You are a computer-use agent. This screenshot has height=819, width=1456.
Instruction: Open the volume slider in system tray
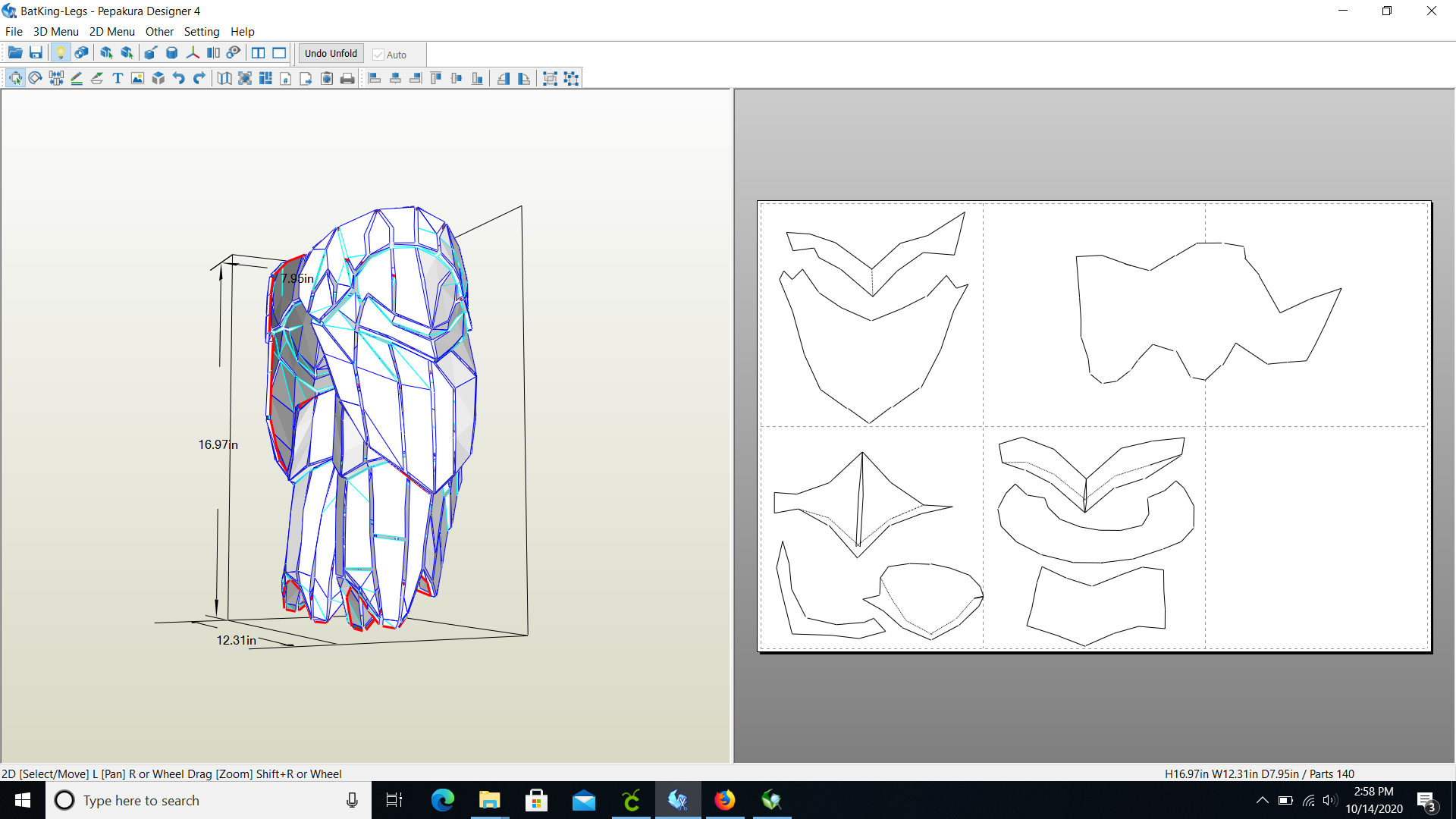point(1330,800)
